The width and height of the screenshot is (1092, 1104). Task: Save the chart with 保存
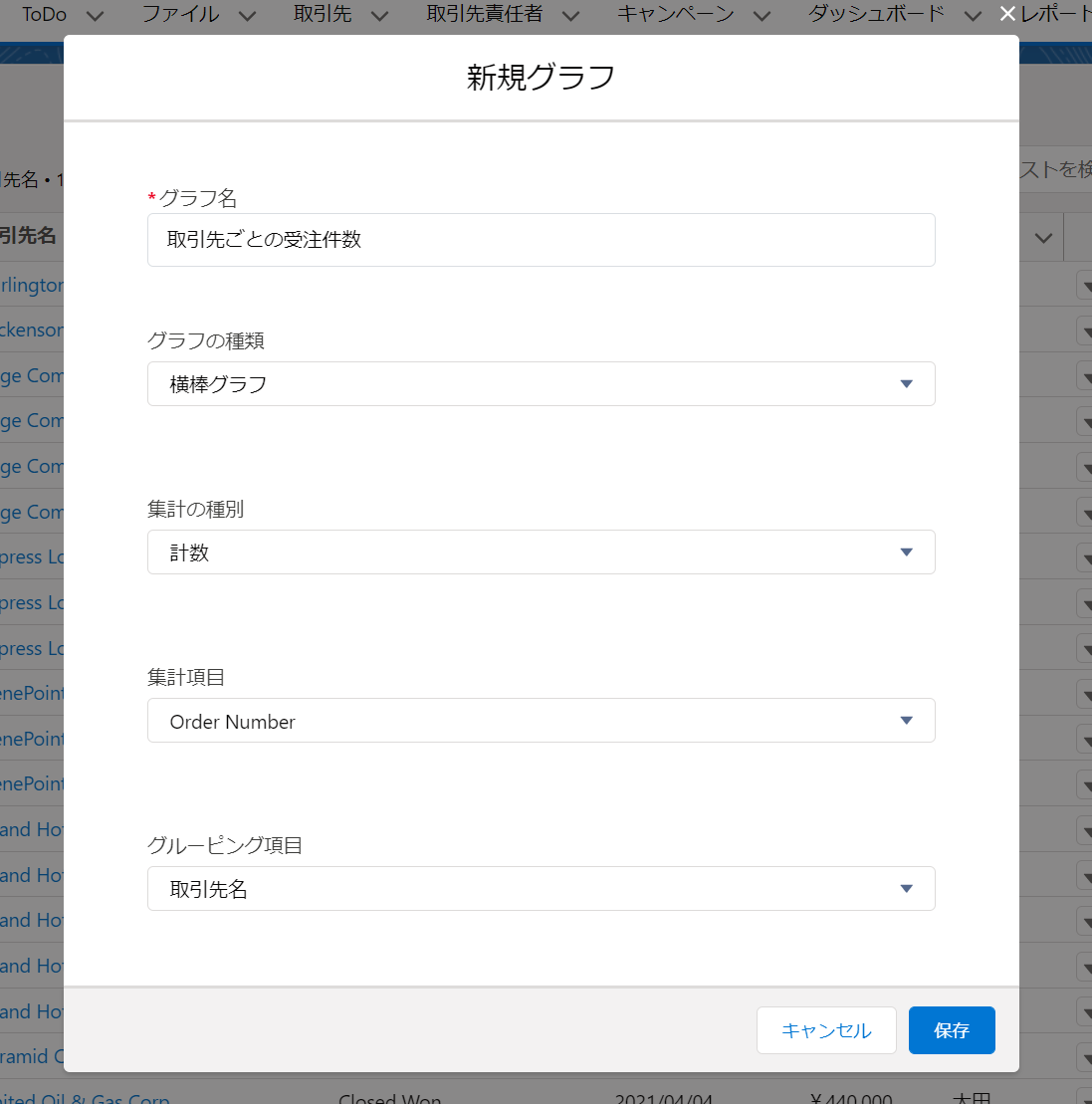click(x=952, y=1030)
